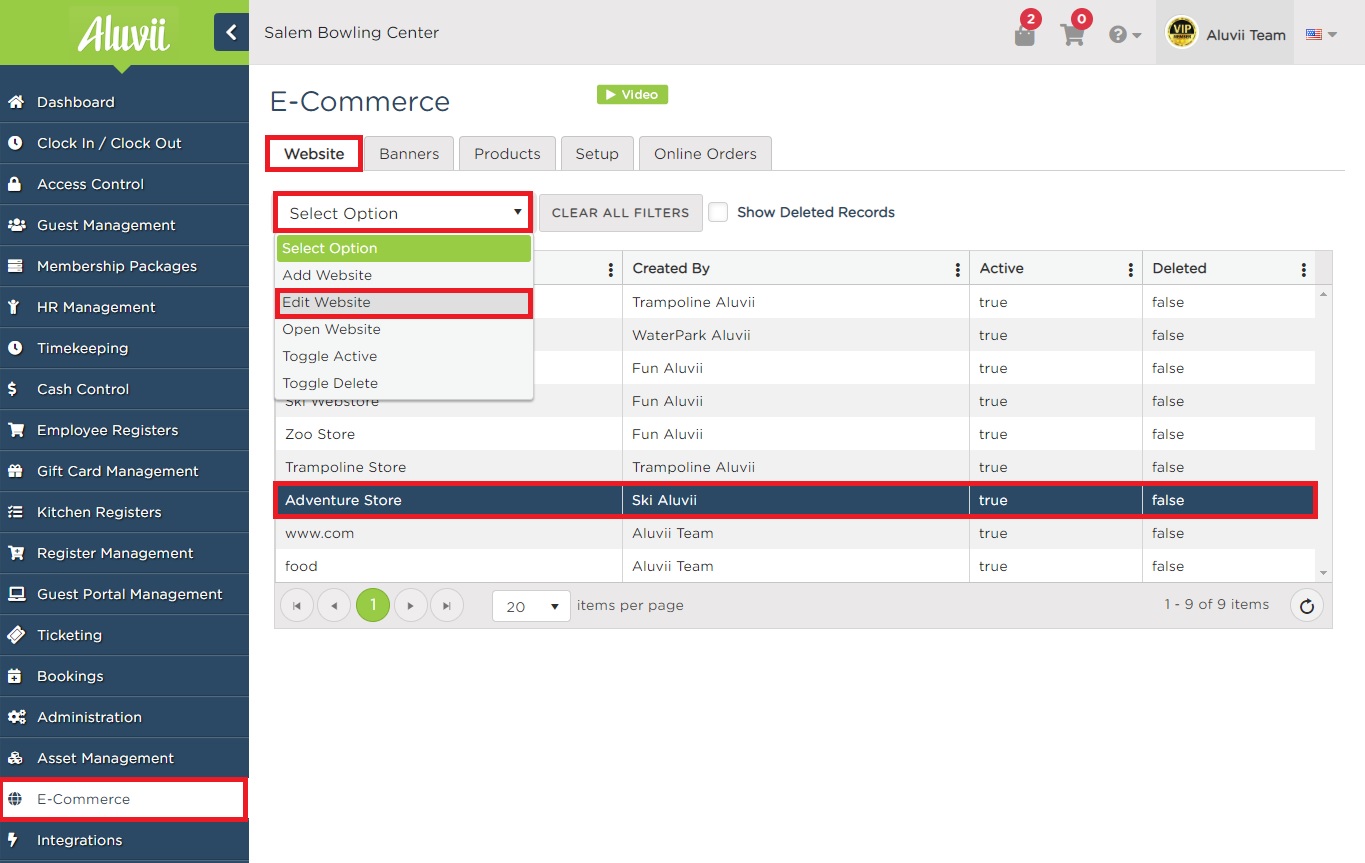Sort by Created By header
This screenshot has height=863, width=1365.
click(x=671, y=268)
